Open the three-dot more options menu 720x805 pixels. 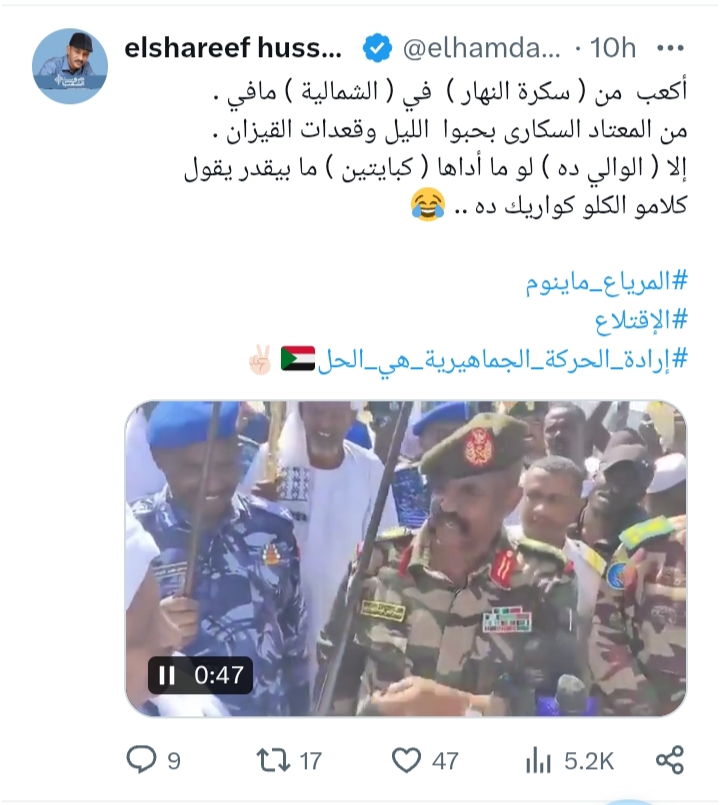[670, 48]
